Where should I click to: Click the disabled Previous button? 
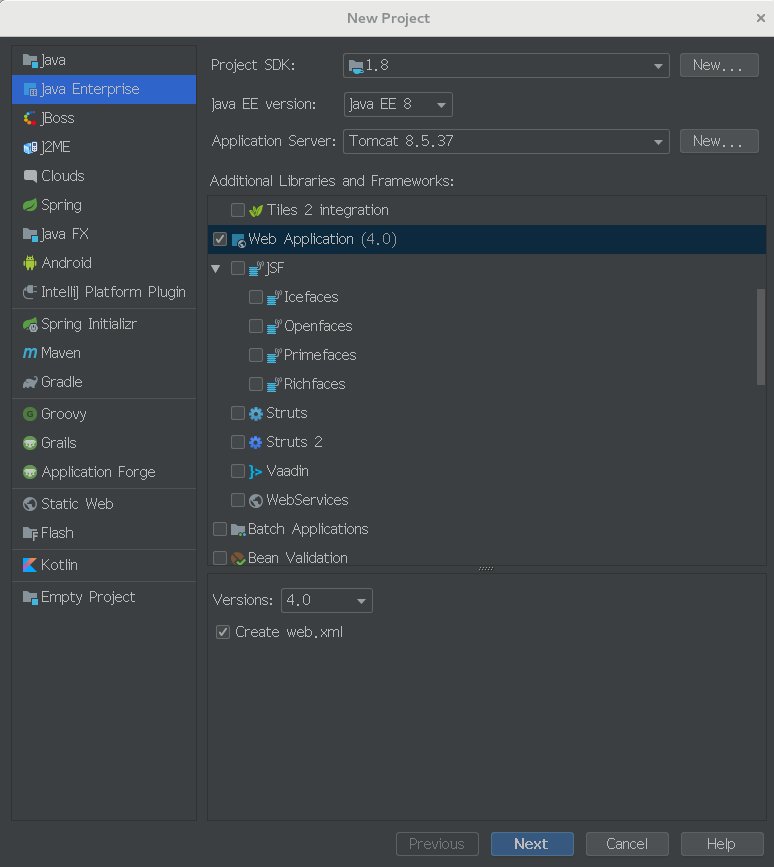coord(437,844)
